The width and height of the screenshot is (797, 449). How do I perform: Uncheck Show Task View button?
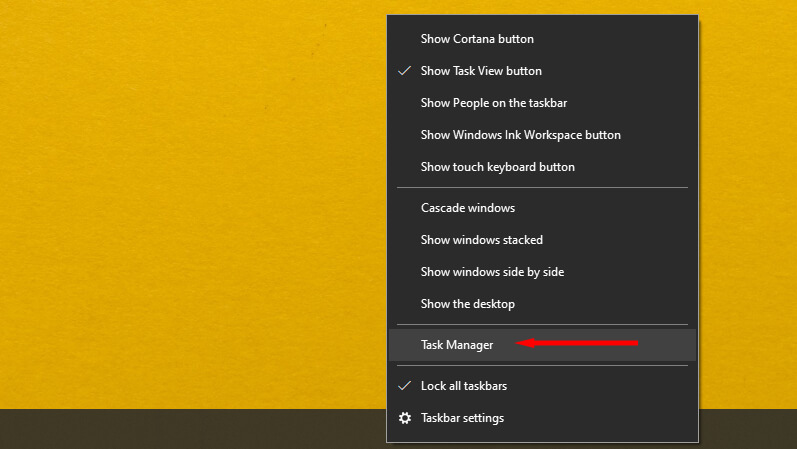[x=481, y=71]
